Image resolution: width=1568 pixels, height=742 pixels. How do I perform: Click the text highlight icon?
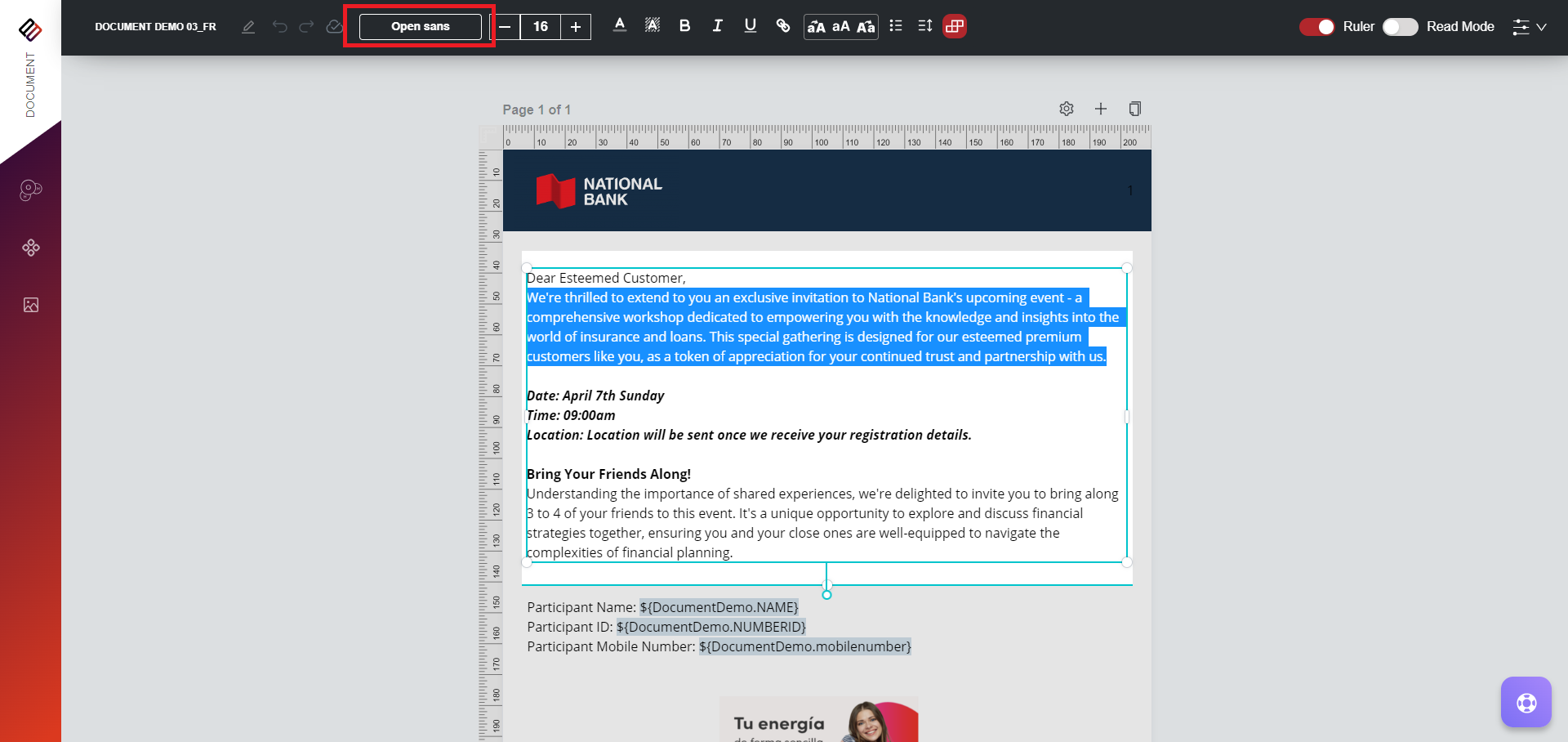click(652, 26)
